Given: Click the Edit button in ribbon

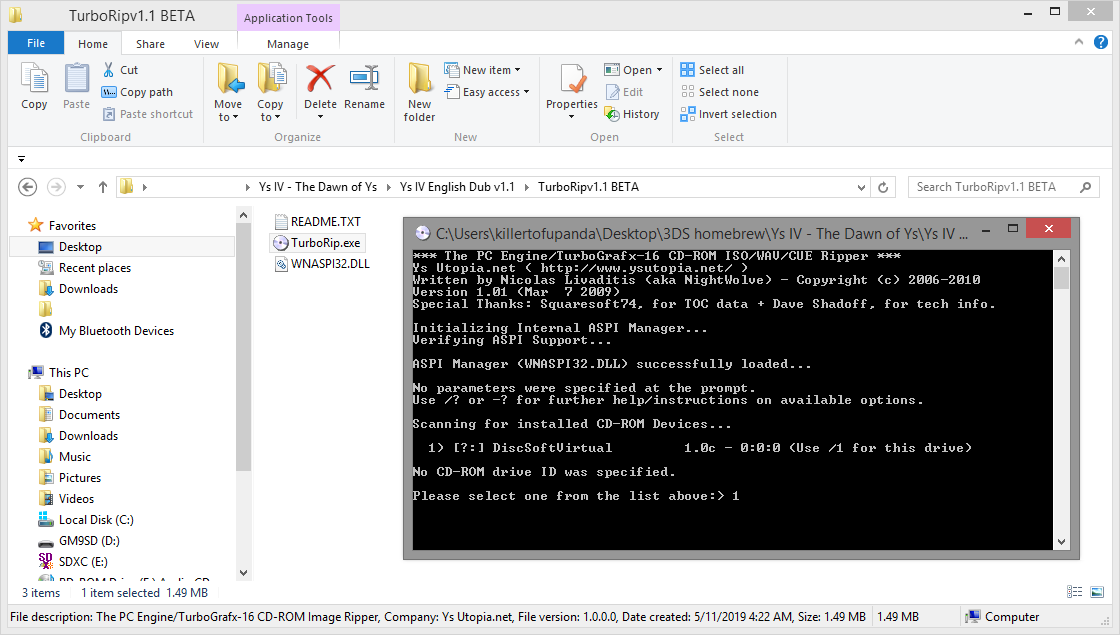Looking at the screenshot, I should pos(624,92).
